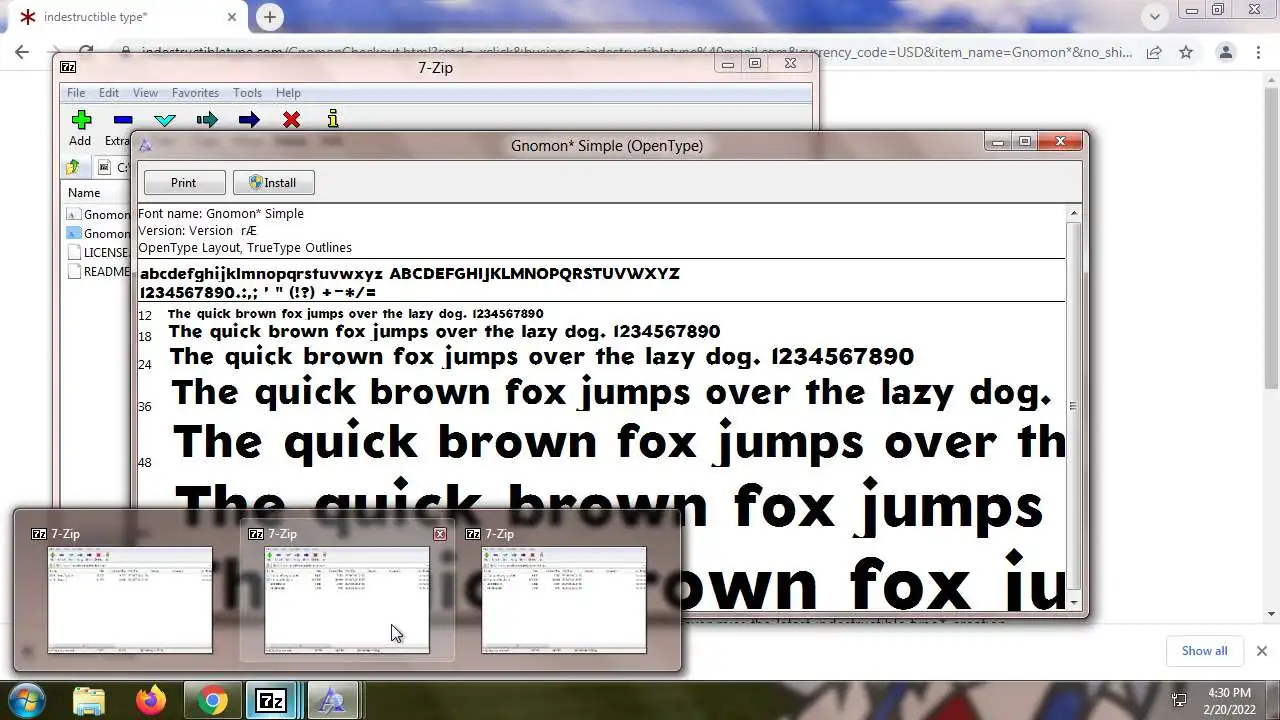Screen dimensions: 1280x720
Task: Open the Chrome profile avatar
Action: point(1225,52)
